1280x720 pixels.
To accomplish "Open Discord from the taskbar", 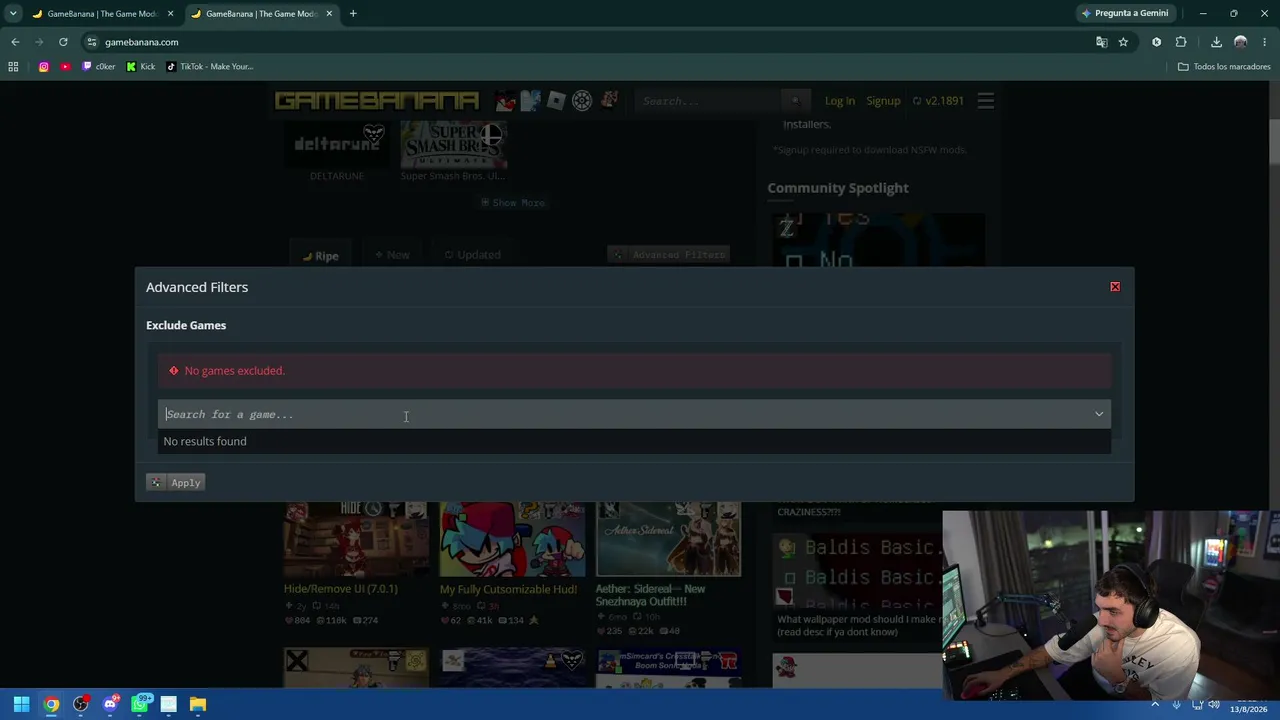I will (110, 704).
